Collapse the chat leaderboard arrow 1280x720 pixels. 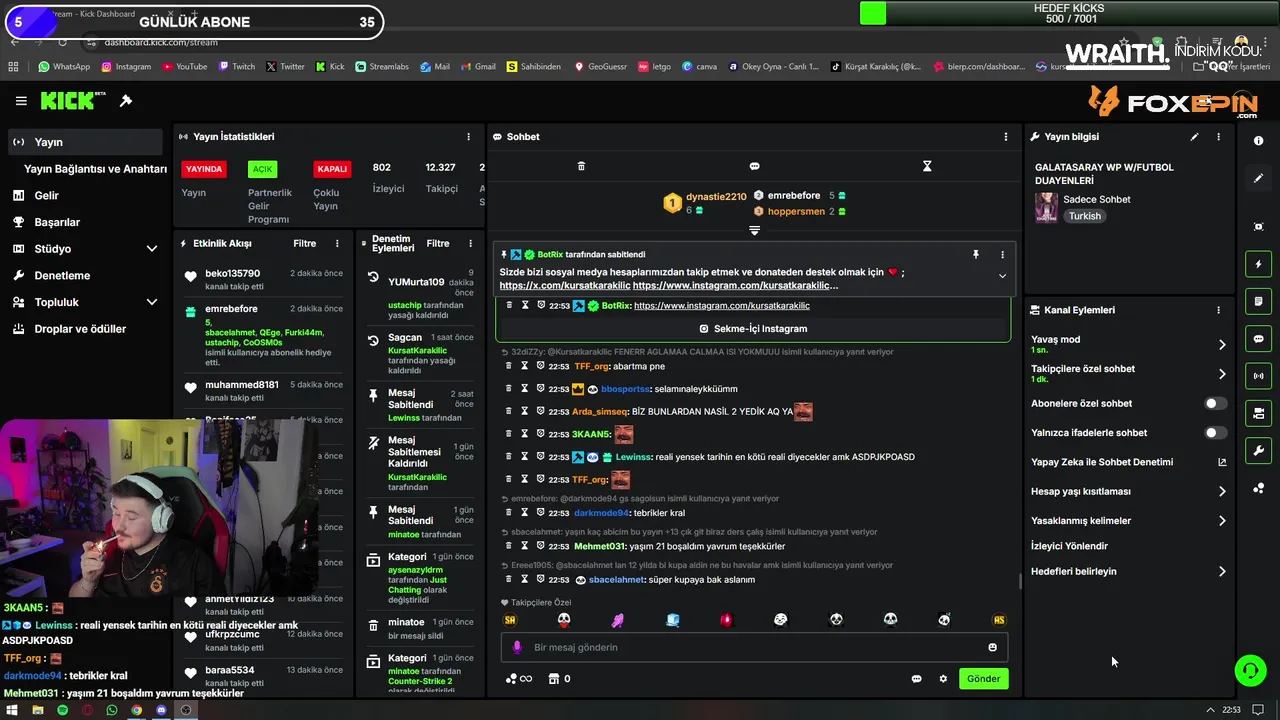(754, 231)
